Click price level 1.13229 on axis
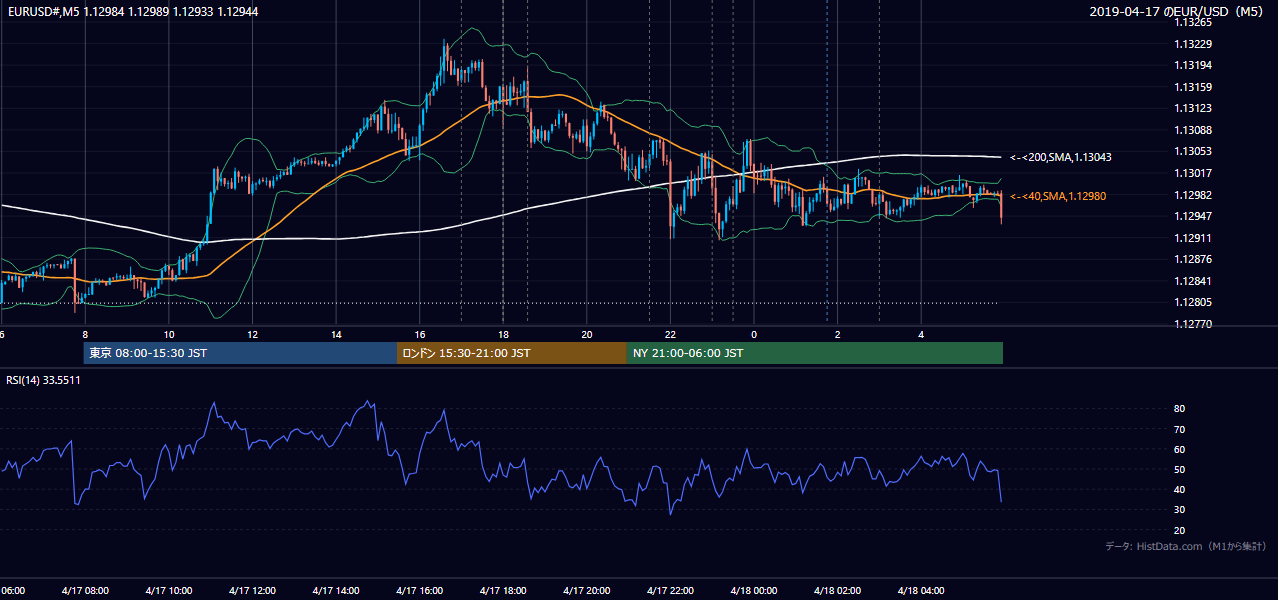 (1194, 44)
